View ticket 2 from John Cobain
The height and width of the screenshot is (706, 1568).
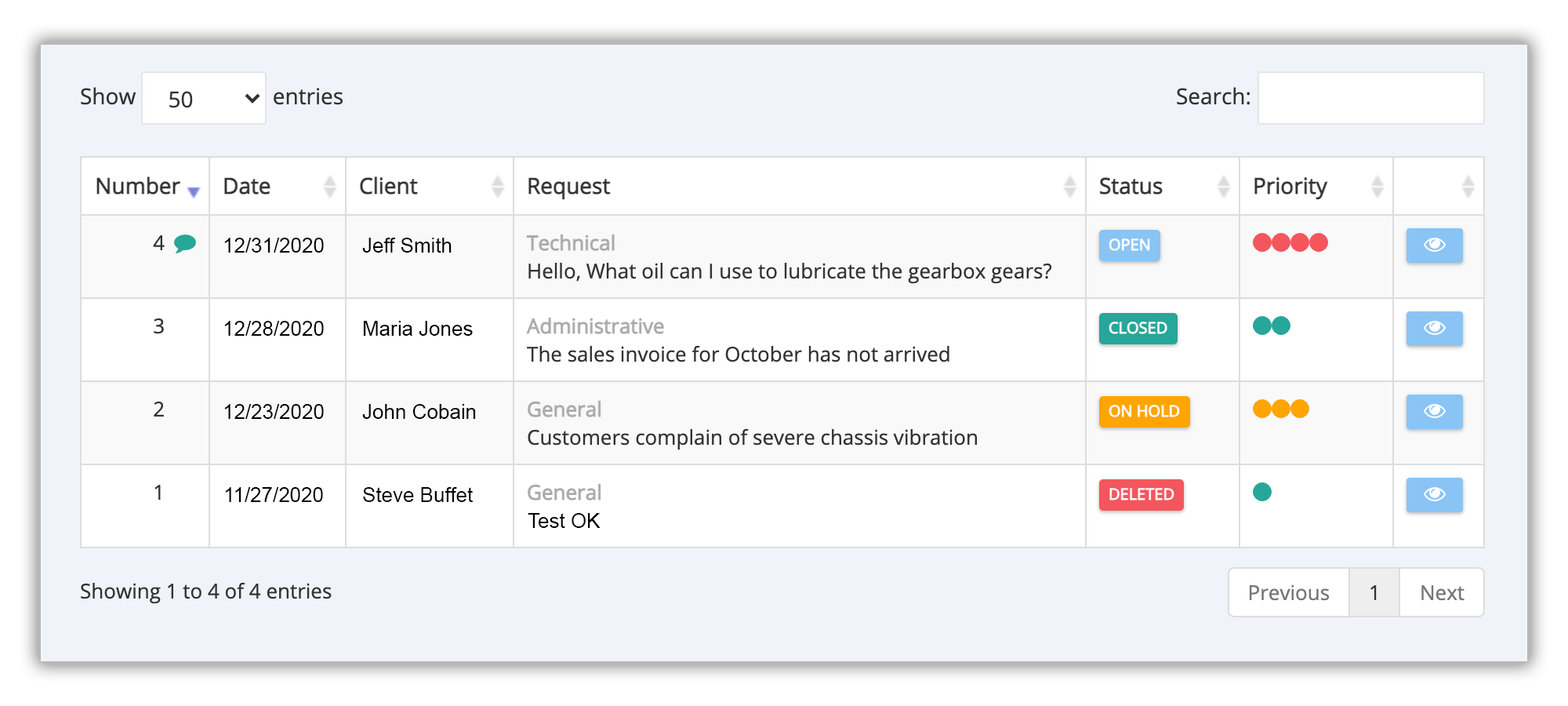[1434, 412]
